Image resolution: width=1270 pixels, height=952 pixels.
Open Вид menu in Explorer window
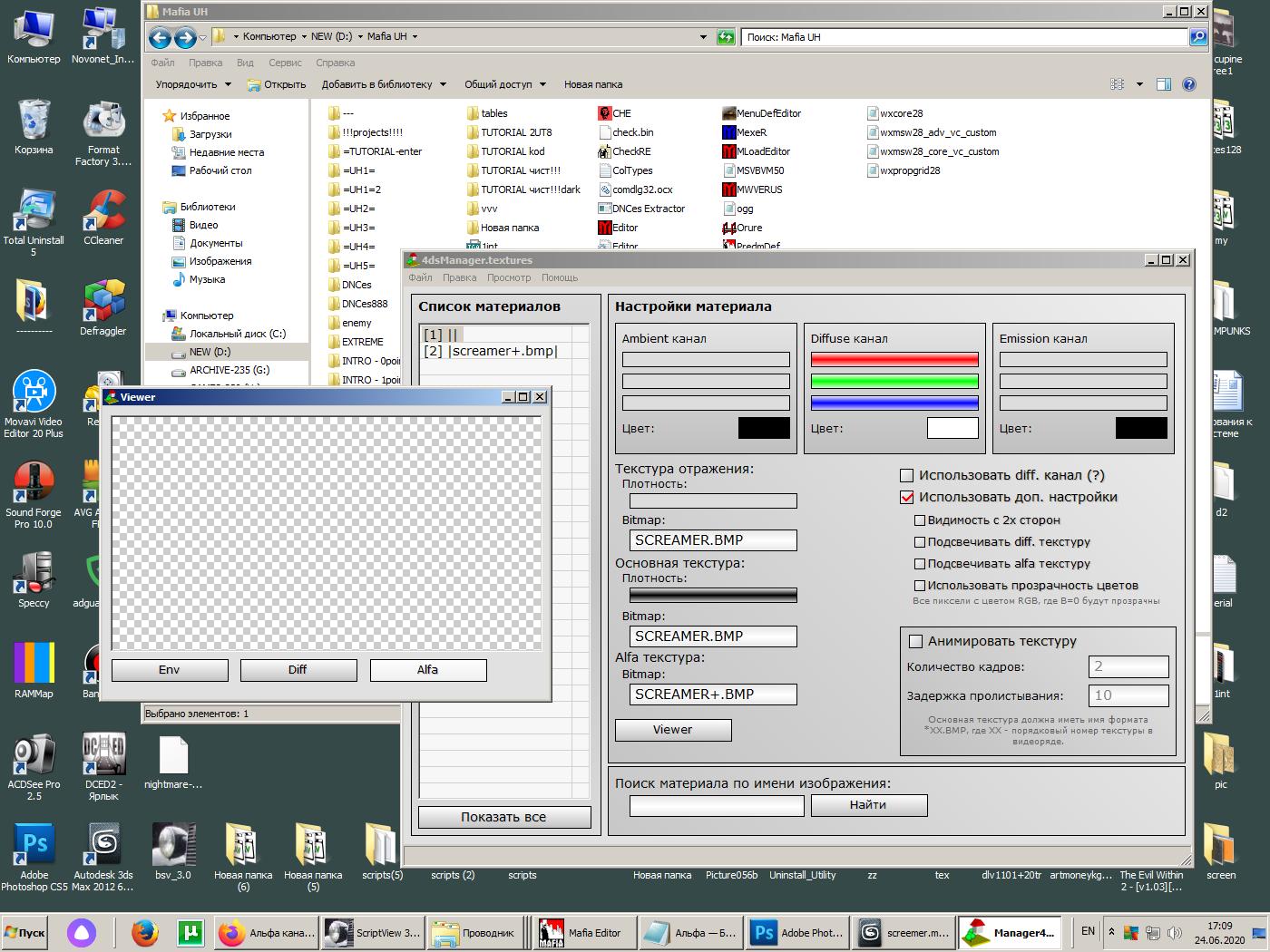point(245,63)
